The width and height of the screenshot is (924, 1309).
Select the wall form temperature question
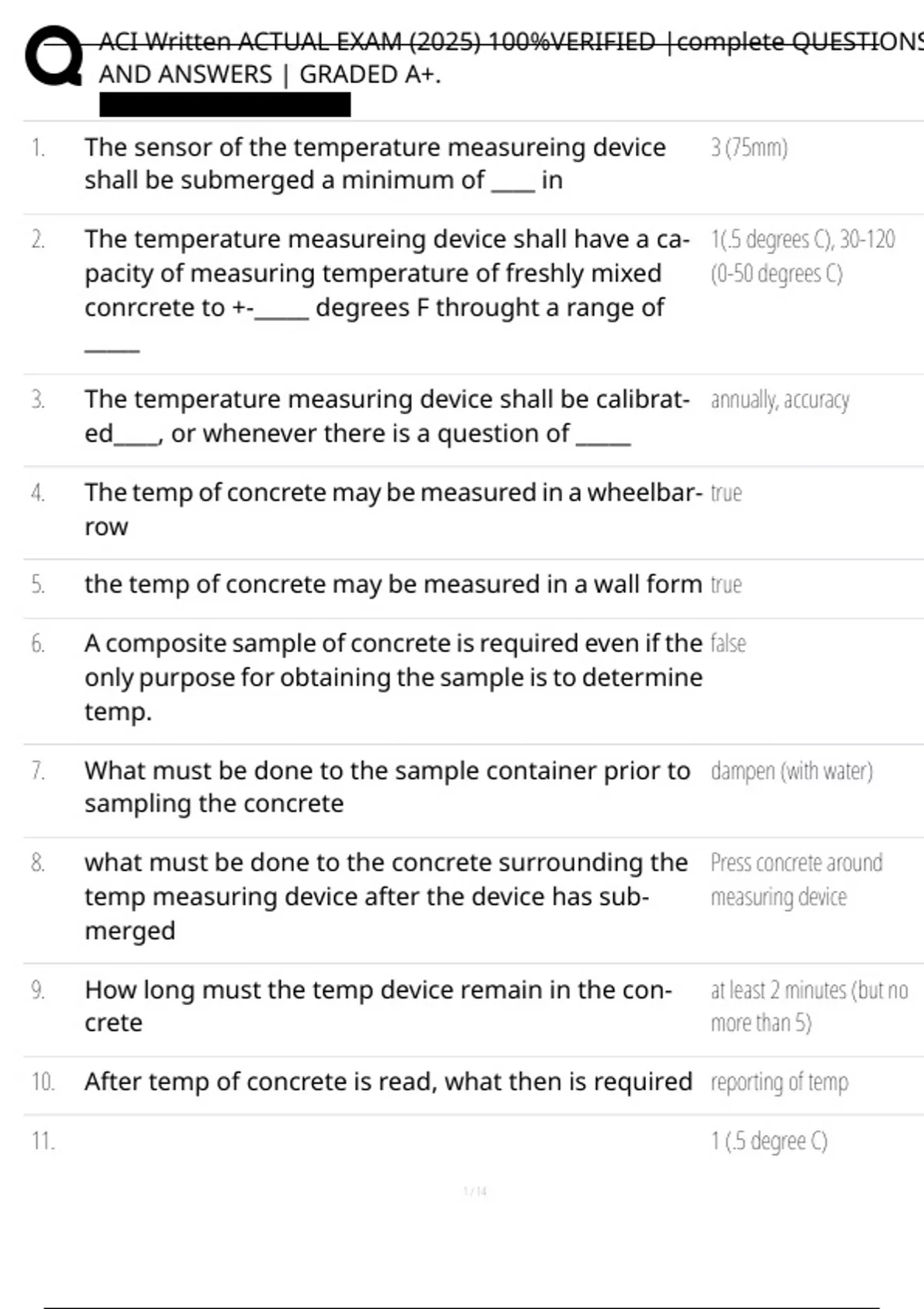click(x=393, y=584)
